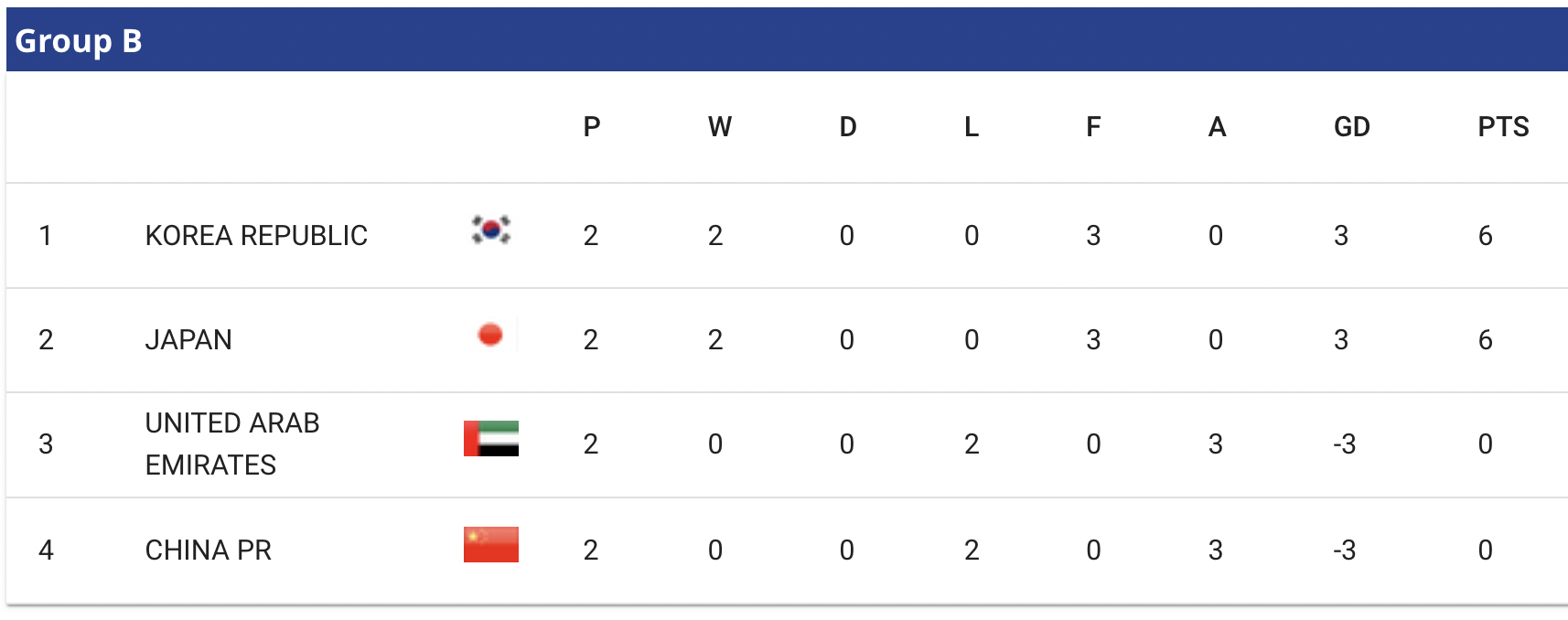
Task: Click the GD column header
Action: [x=1352, y=127]
